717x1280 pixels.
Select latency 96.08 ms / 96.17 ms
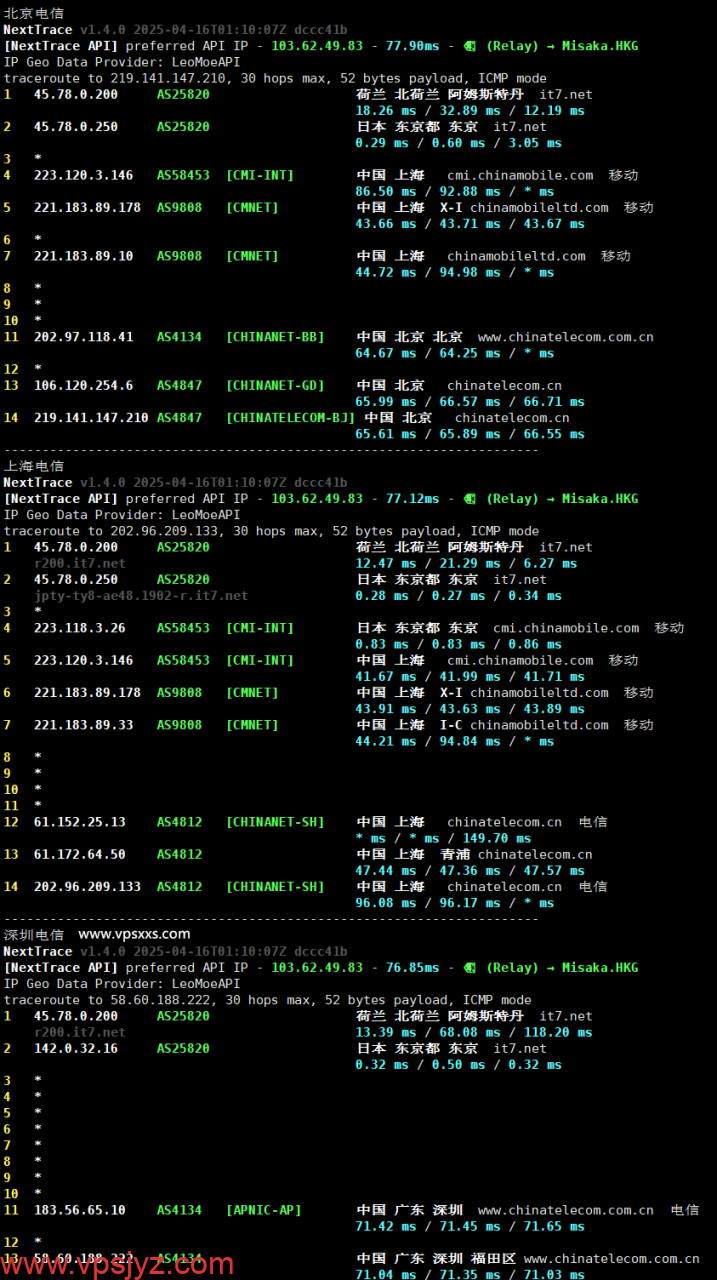click(428, 903)
